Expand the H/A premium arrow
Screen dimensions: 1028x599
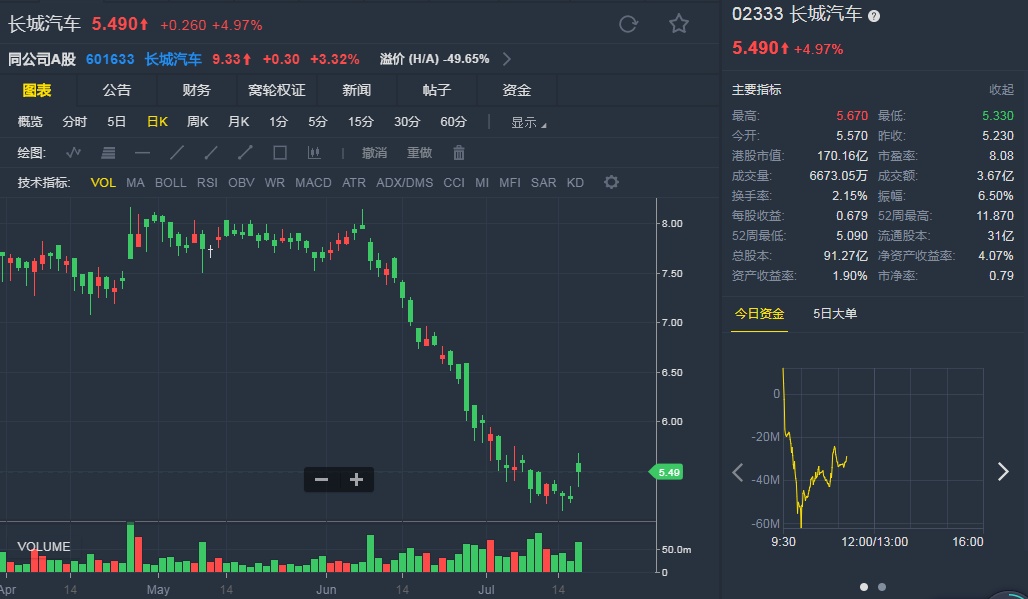pos(507,59)
